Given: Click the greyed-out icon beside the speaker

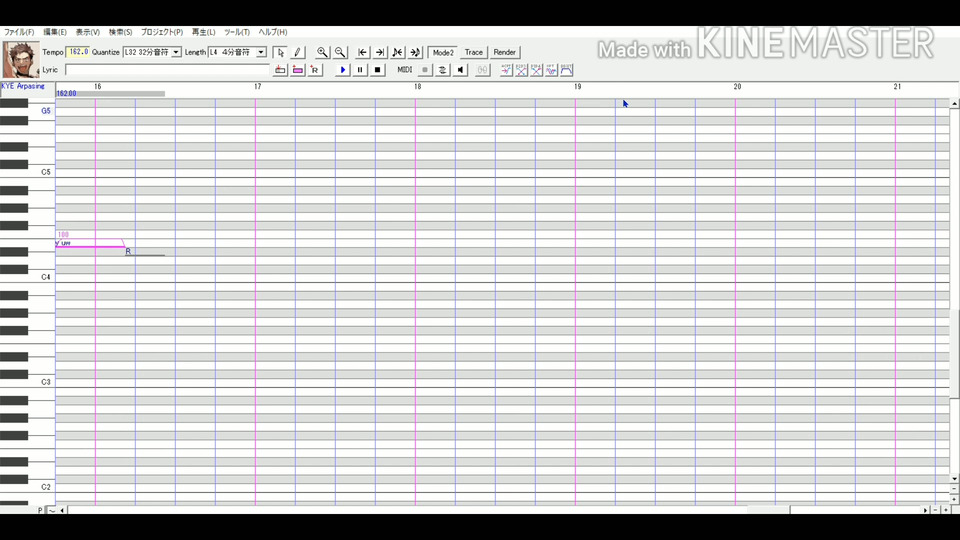Looking at the screenshot, I should 482,70.
